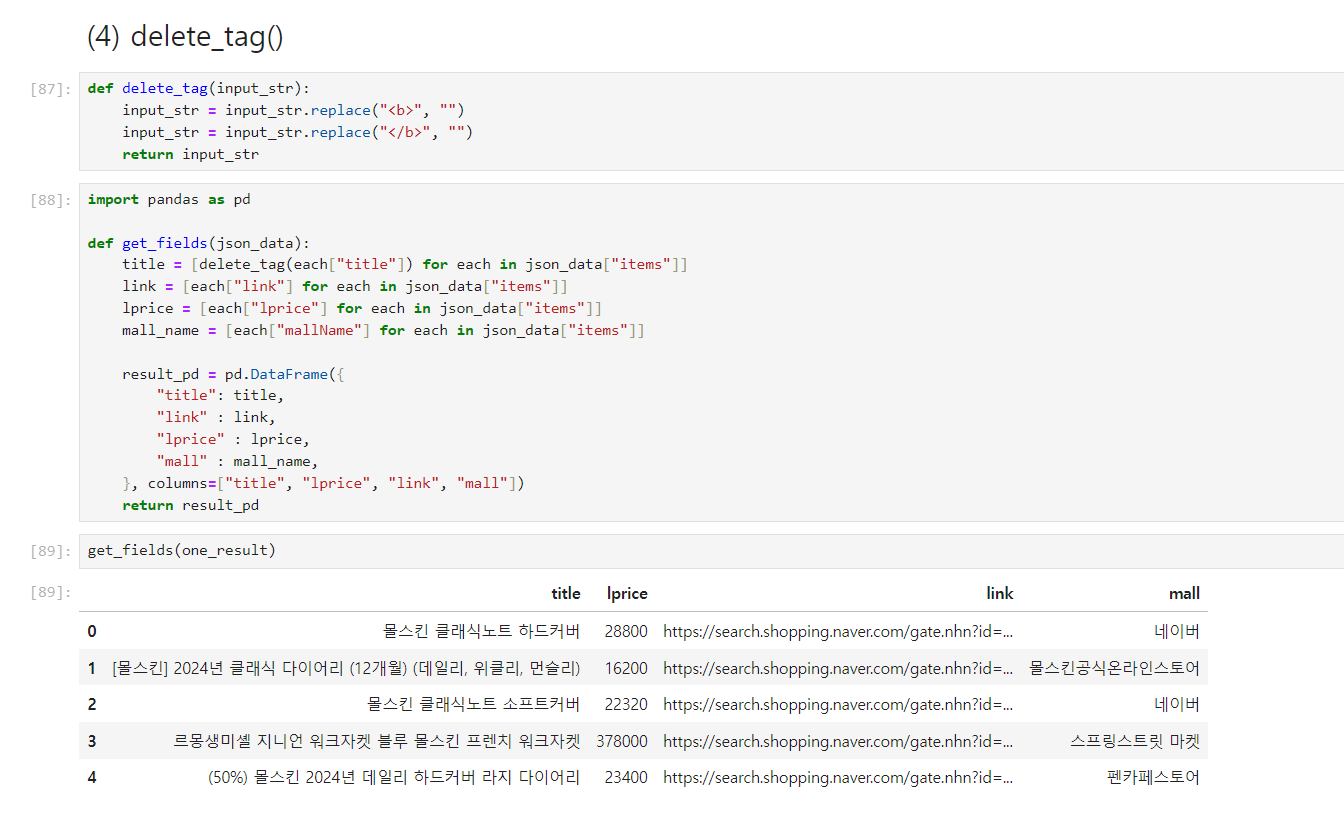
Task: Click mall cell 몰스킨공식온라인스토어
Action: coord(1115,668)
